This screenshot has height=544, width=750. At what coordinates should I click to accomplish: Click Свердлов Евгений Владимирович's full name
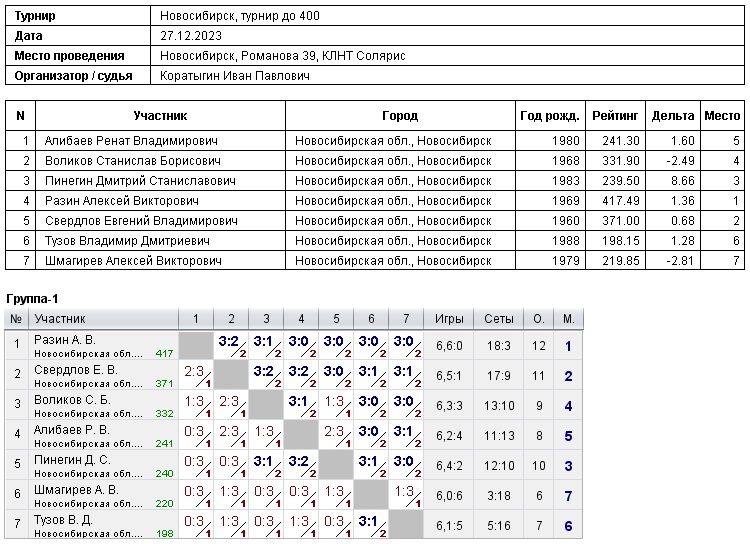pos(141,221)
